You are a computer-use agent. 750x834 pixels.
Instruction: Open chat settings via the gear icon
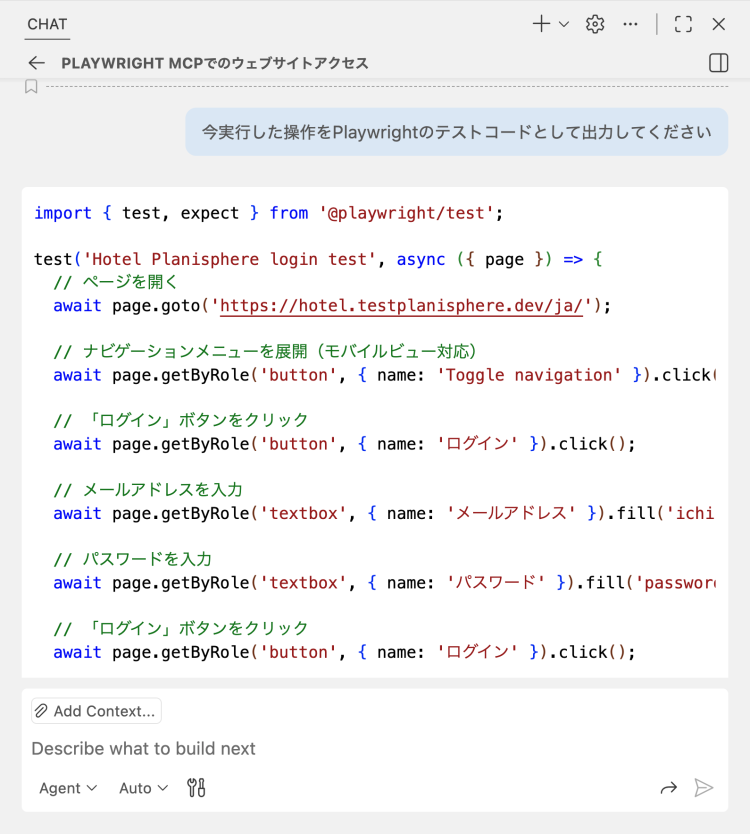[595, 24]
